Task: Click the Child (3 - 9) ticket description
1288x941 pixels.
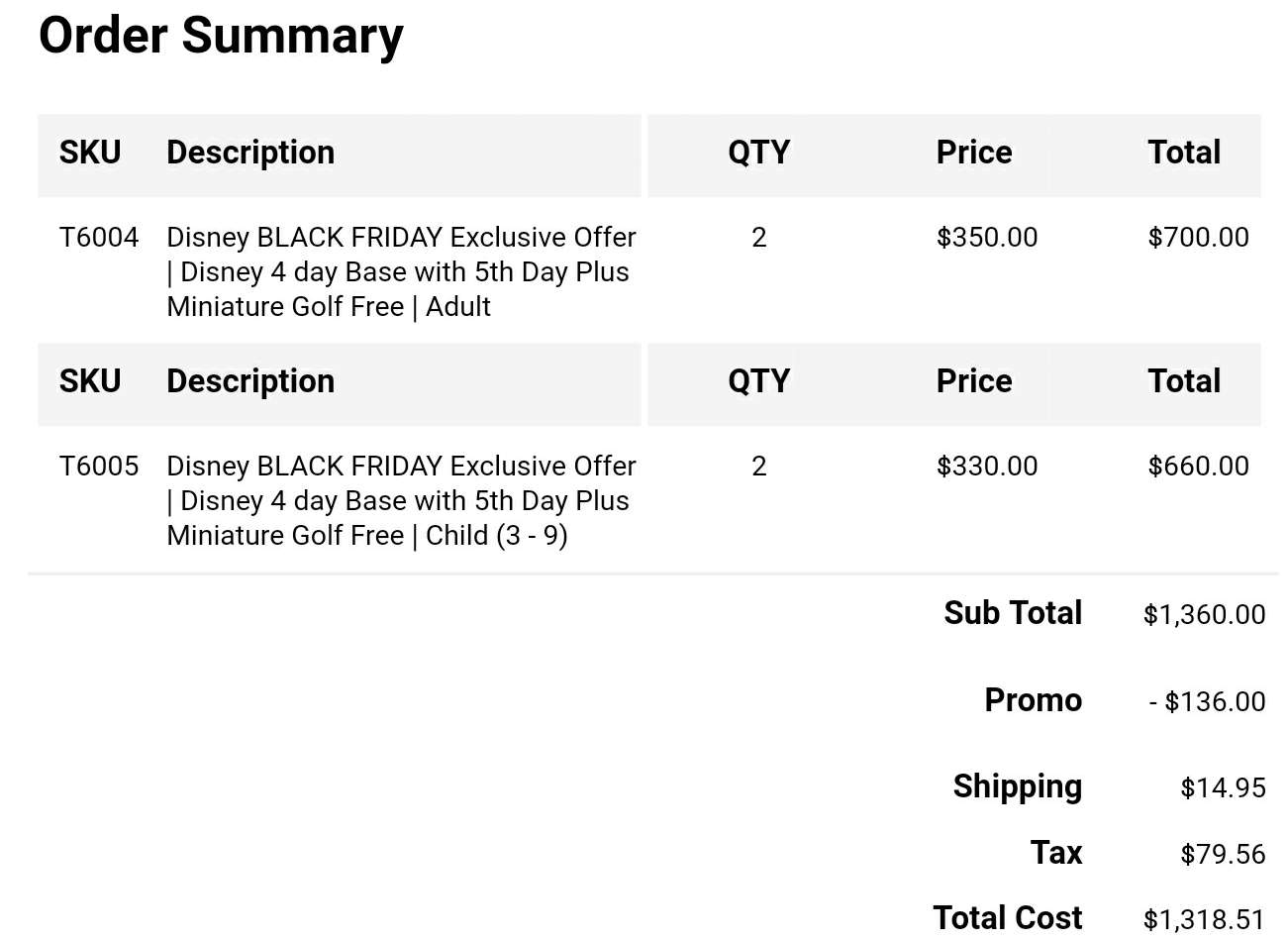Action: point(401,501)
